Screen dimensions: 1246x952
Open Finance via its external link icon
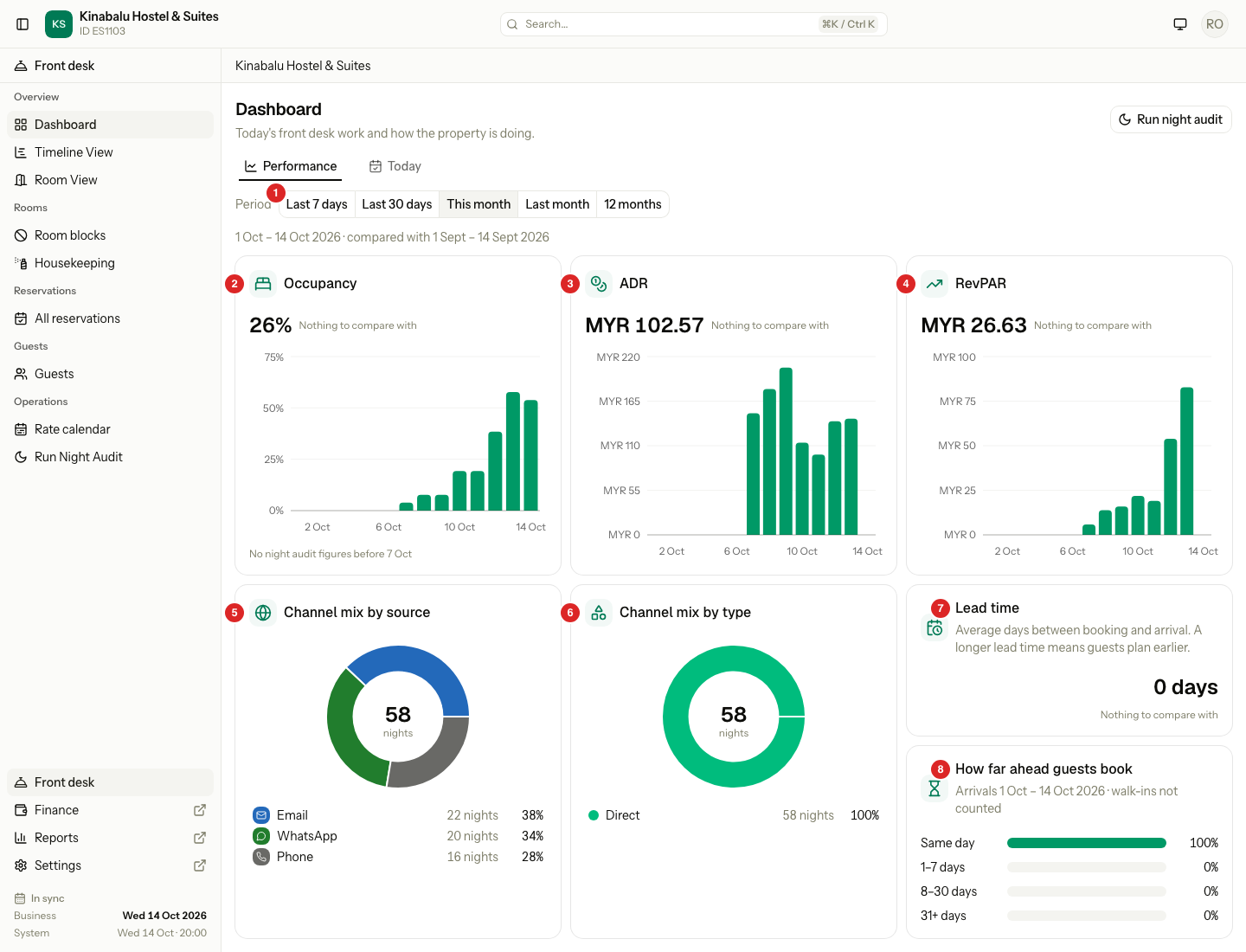pos(200,810)
